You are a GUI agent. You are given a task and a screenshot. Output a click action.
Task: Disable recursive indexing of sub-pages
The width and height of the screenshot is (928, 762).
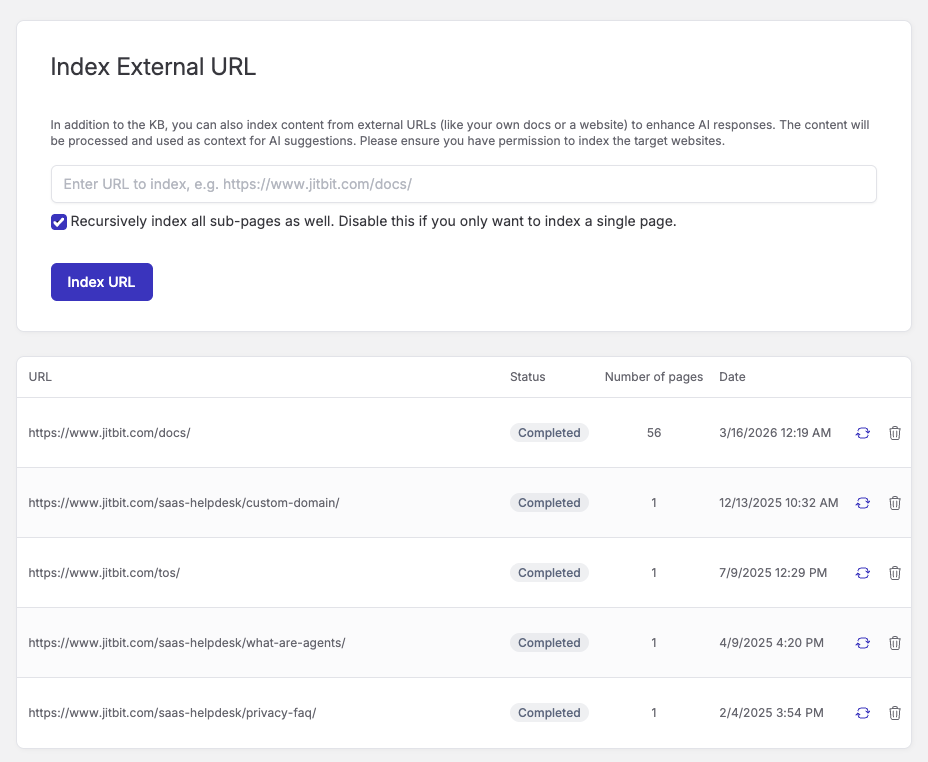pyautogui.click(x=58, y=222)
